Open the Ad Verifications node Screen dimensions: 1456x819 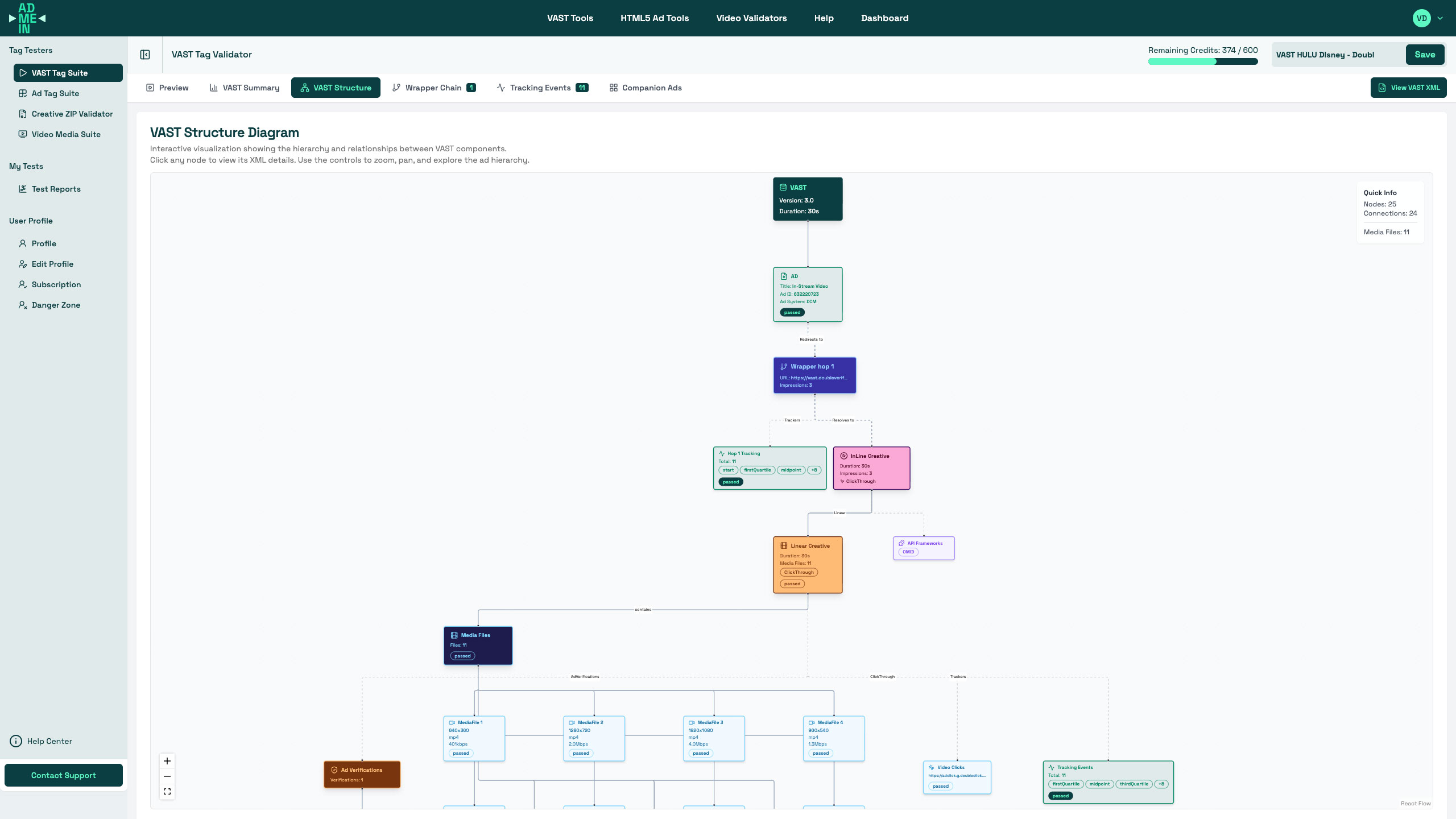coord(362,775)
